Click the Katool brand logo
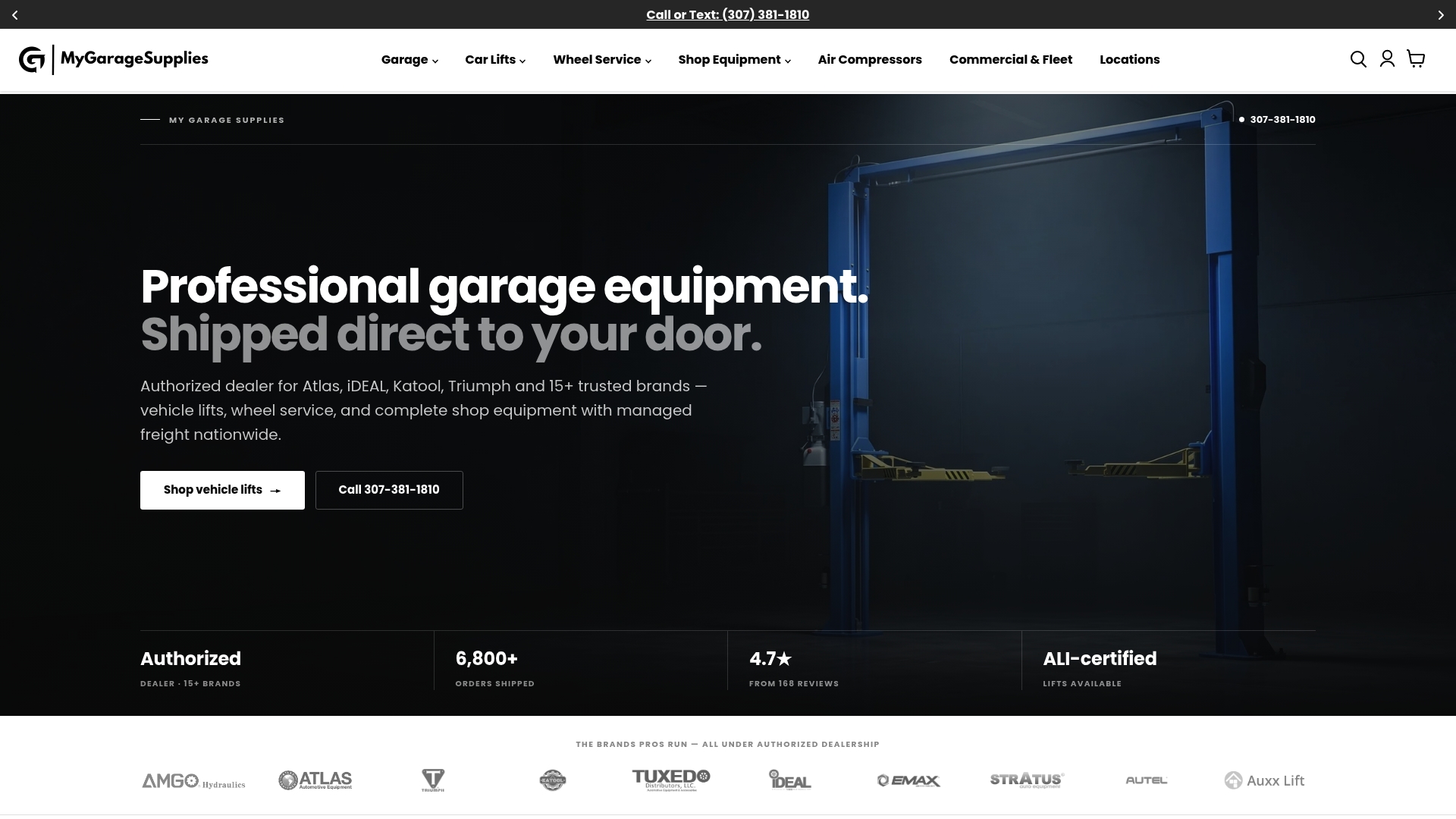This screenshot has width=1456, height=819. [552, 780]
